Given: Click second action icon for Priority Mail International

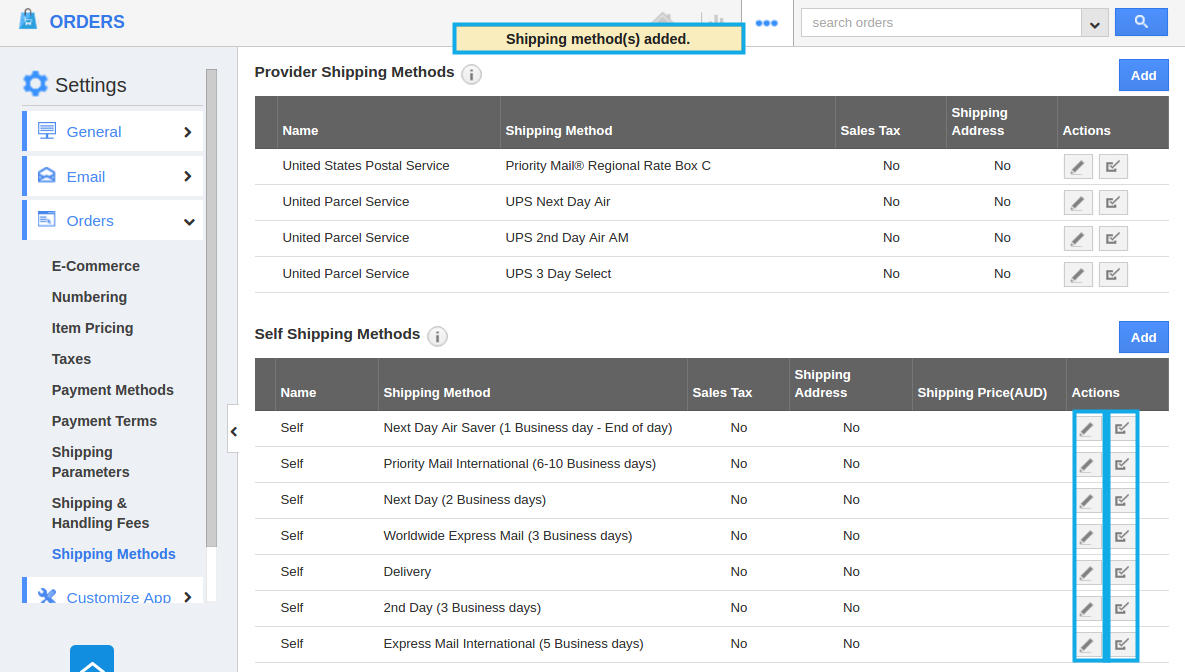Looking at the screenshot, I should pyautogui.click(x=1122, y=464).
